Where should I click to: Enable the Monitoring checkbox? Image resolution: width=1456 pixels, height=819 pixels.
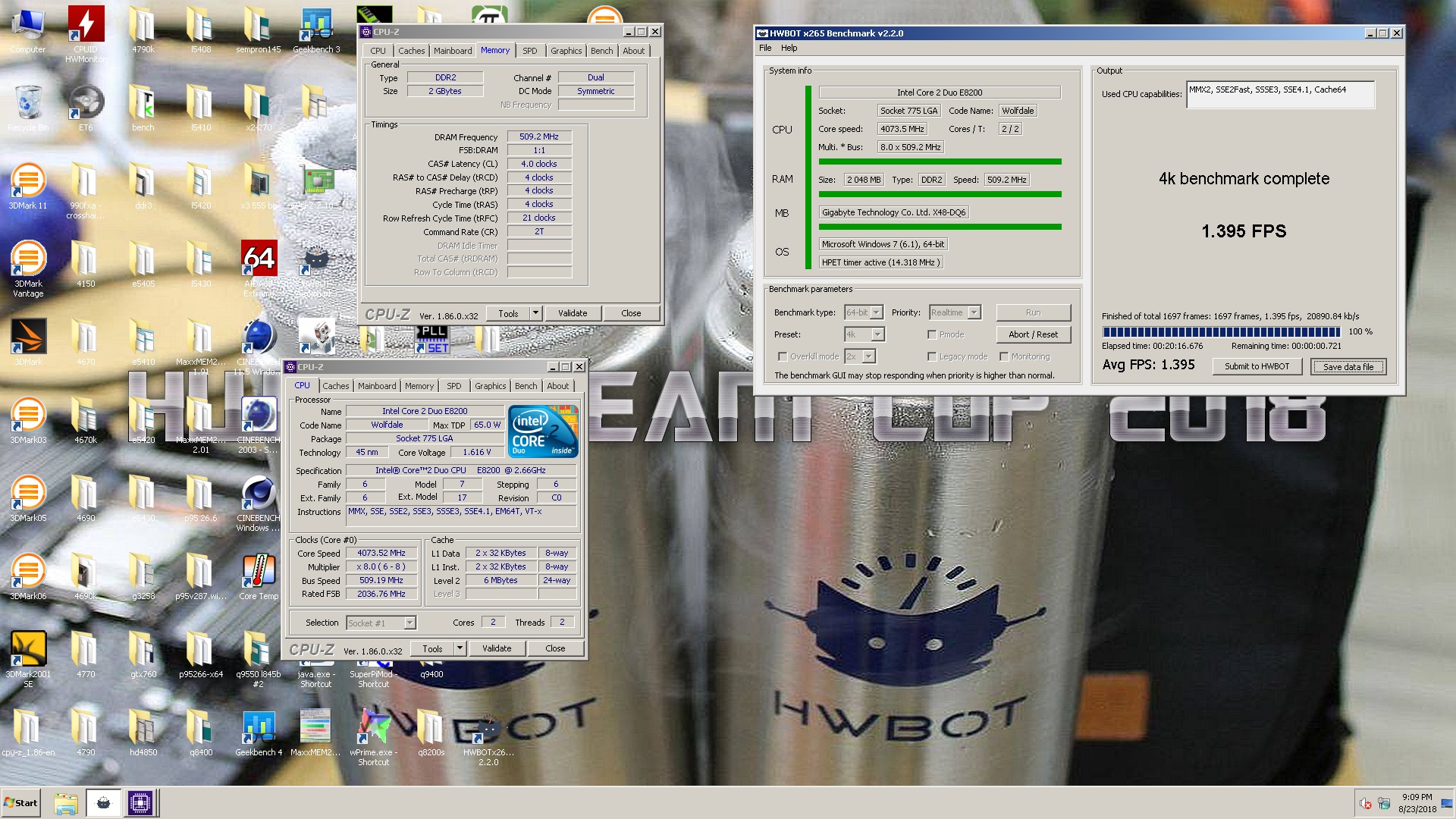[1004, 356]
